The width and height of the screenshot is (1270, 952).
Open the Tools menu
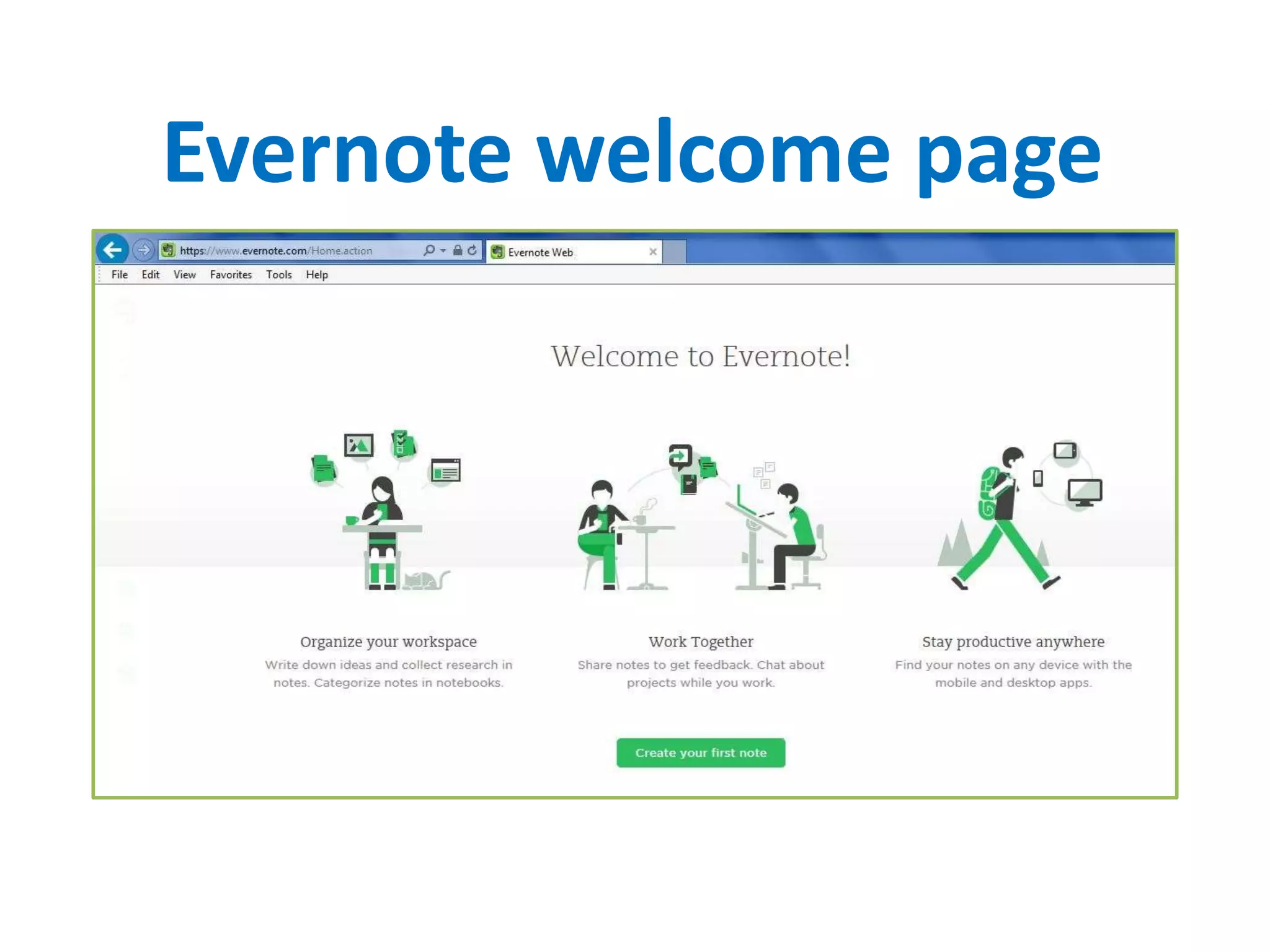pos(279,275)
